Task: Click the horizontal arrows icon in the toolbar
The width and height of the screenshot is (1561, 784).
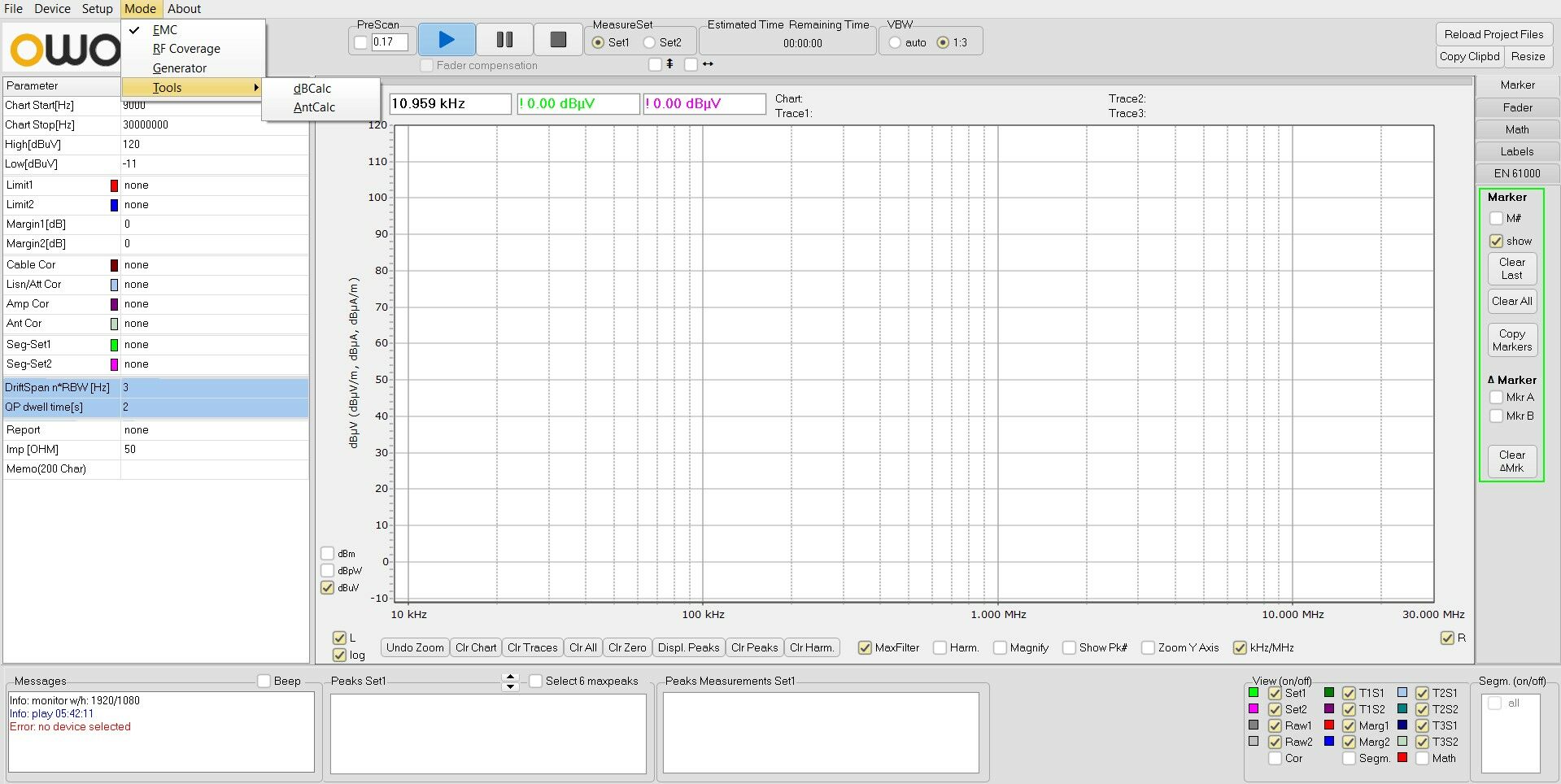Action: pyautogui.click(x=707, y=64)
